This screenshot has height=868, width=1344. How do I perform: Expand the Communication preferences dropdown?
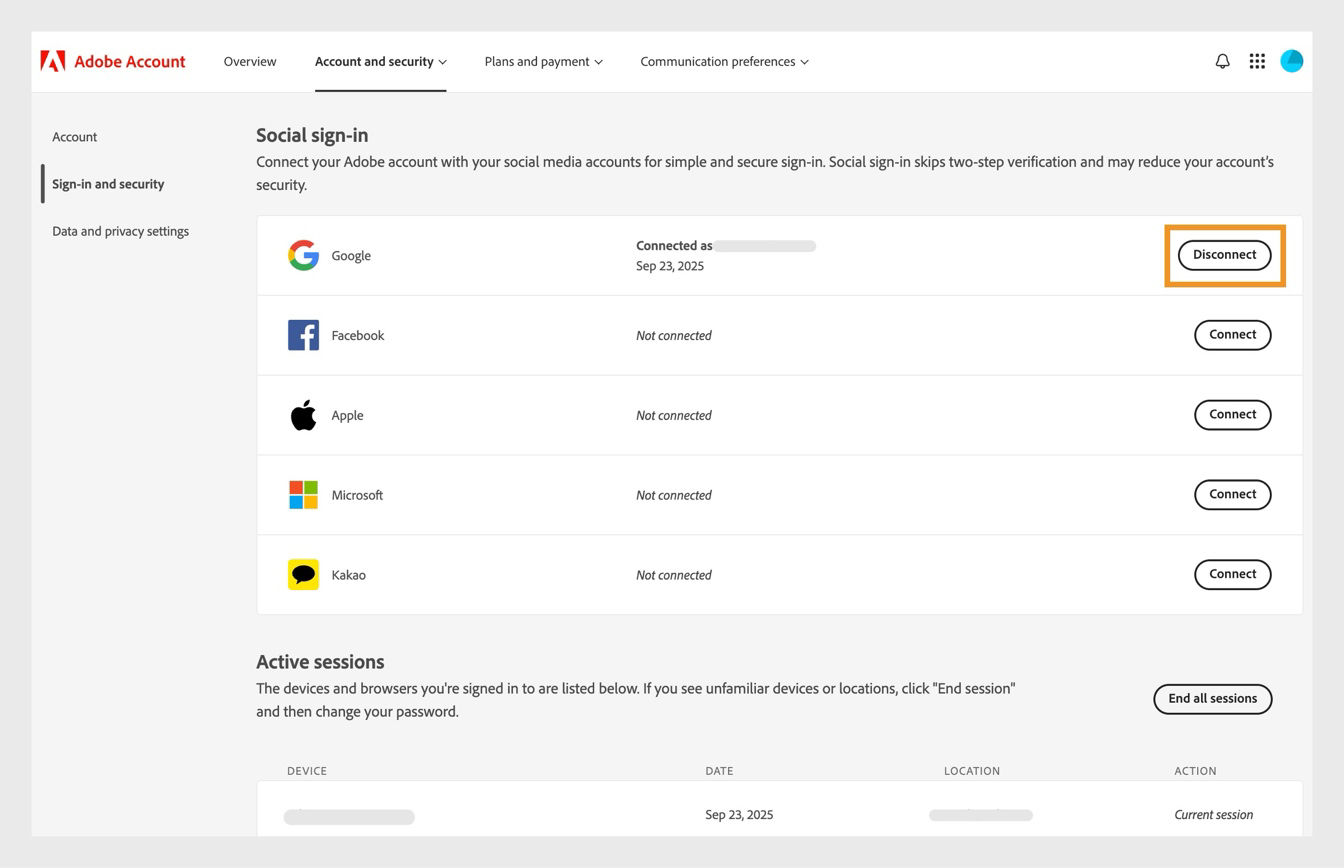pyautogui.click(x=723, y=61)
